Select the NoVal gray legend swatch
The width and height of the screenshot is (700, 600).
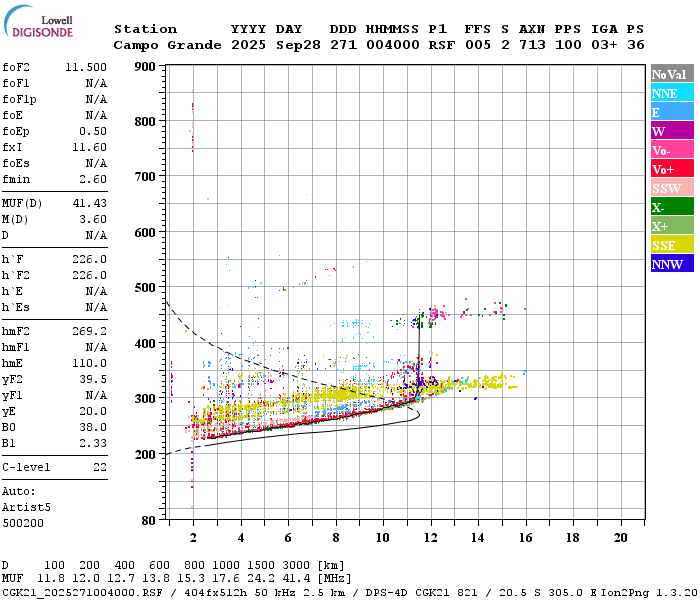[672, 74]
